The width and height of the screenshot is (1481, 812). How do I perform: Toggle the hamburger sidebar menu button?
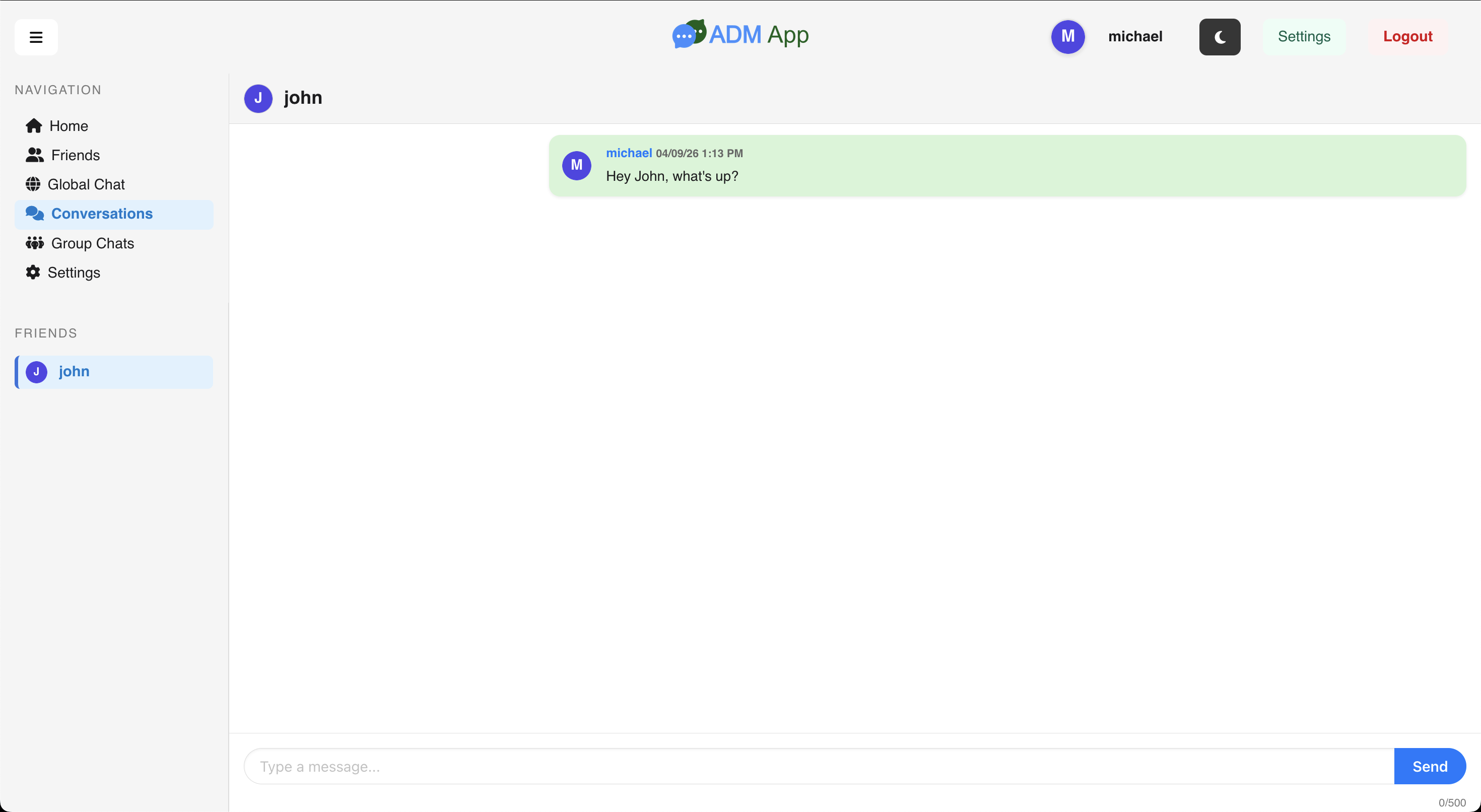point(36,37)
